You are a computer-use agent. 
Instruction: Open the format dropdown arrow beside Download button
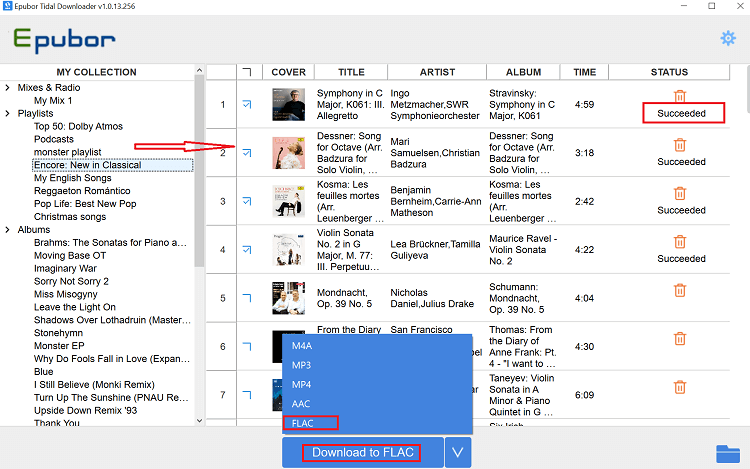tap(458, 452)
